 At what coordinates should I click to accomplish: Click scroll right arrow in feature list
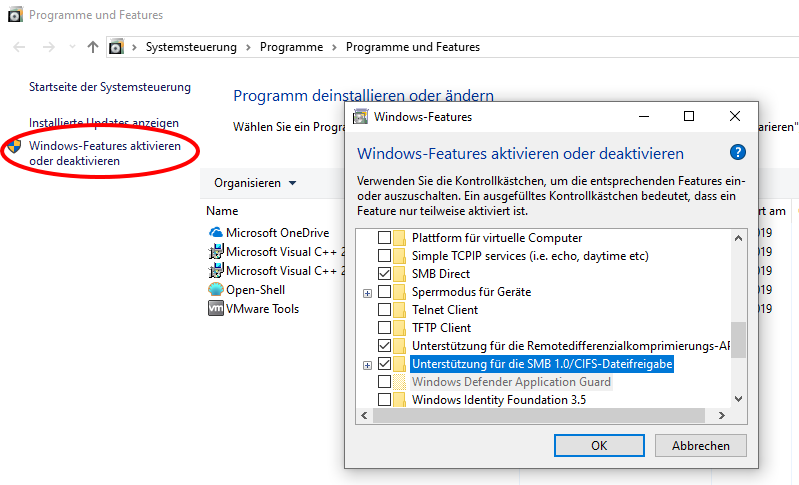[x=721, y=416]
